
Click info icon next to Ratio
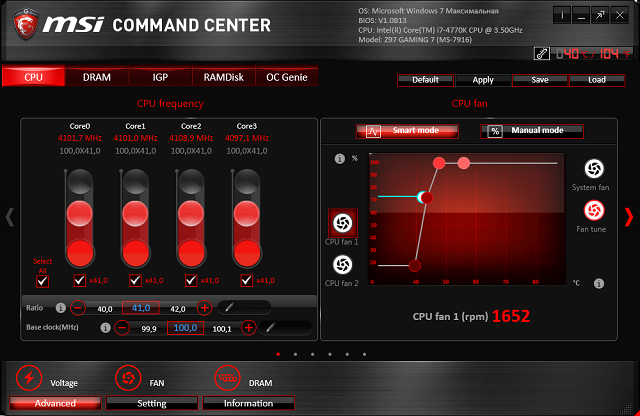click(x=60, y=308)
